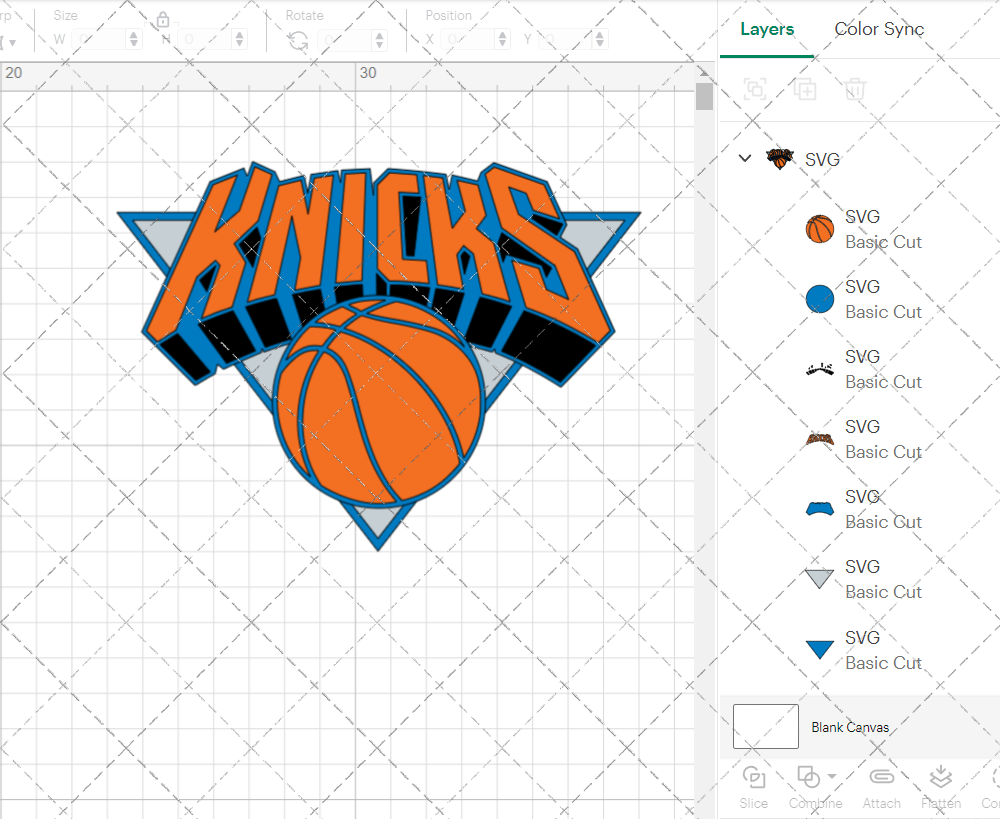Viewport: 1000px width, 819px height.
Task: Click the Position Y input field
Action: (x=566, y=40)
